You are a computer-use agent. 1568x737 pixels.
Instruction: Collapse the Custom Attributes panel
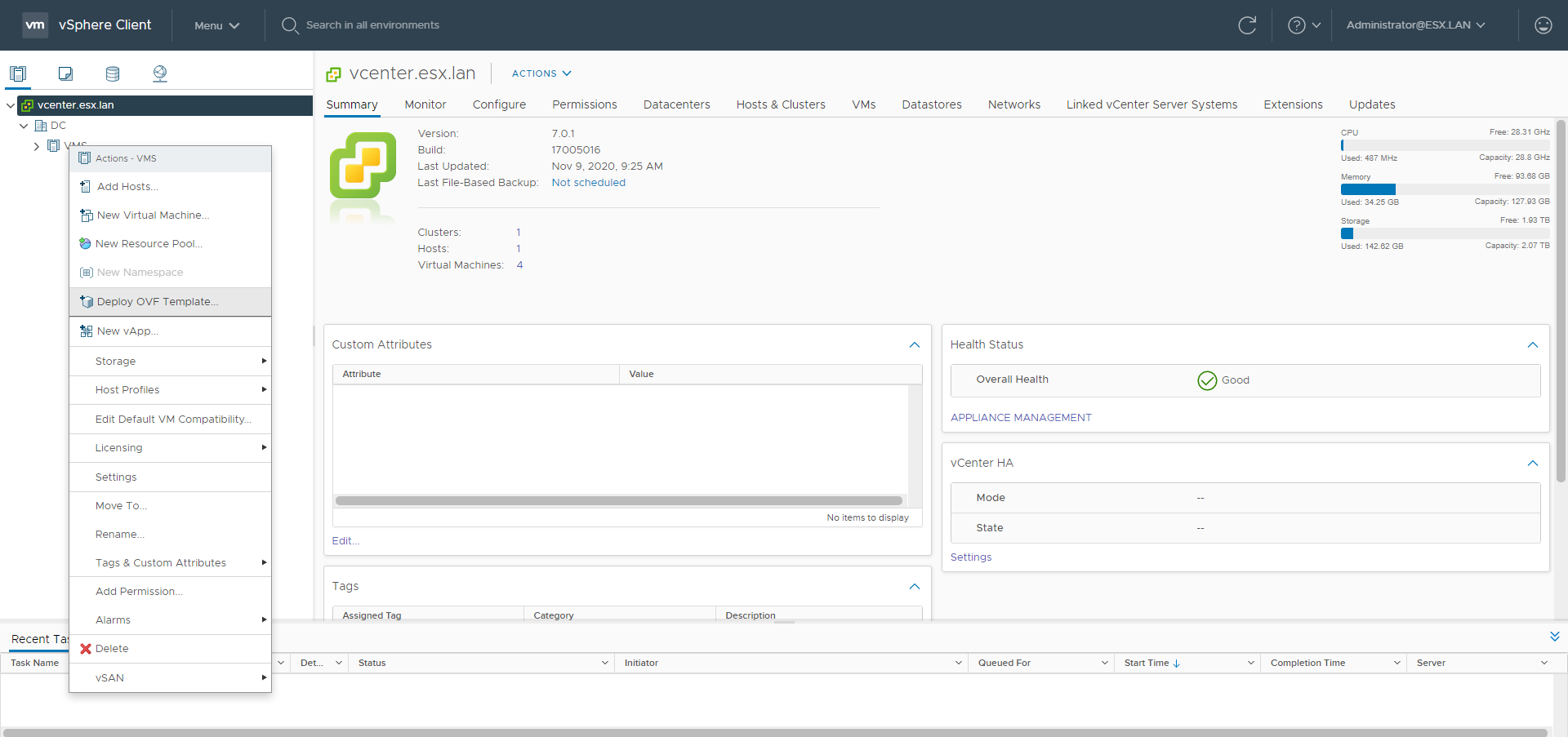[x=914, y=345]
